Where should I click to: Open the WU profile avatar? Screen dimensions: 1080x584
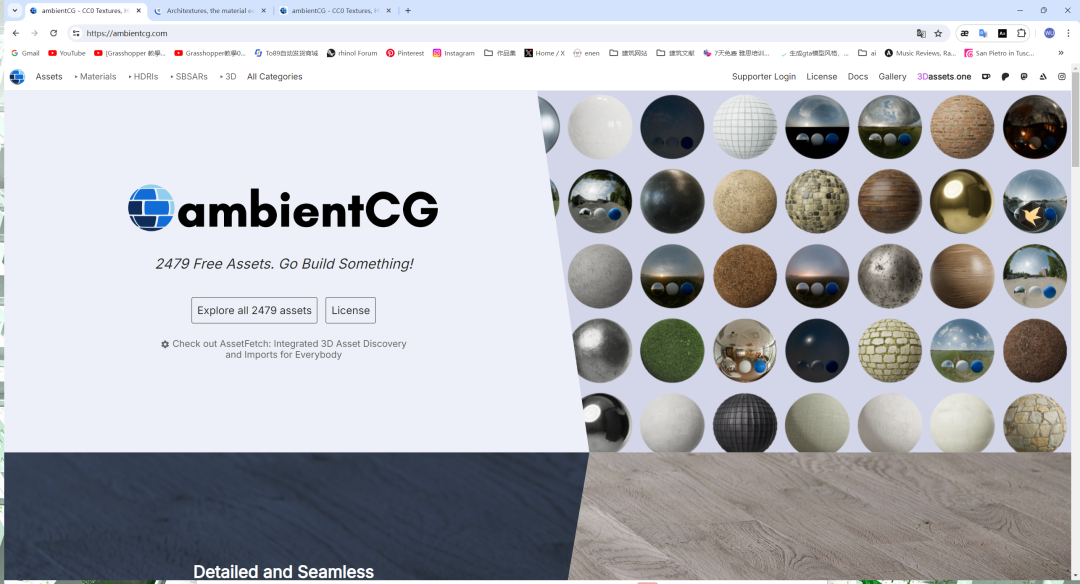1049,33
